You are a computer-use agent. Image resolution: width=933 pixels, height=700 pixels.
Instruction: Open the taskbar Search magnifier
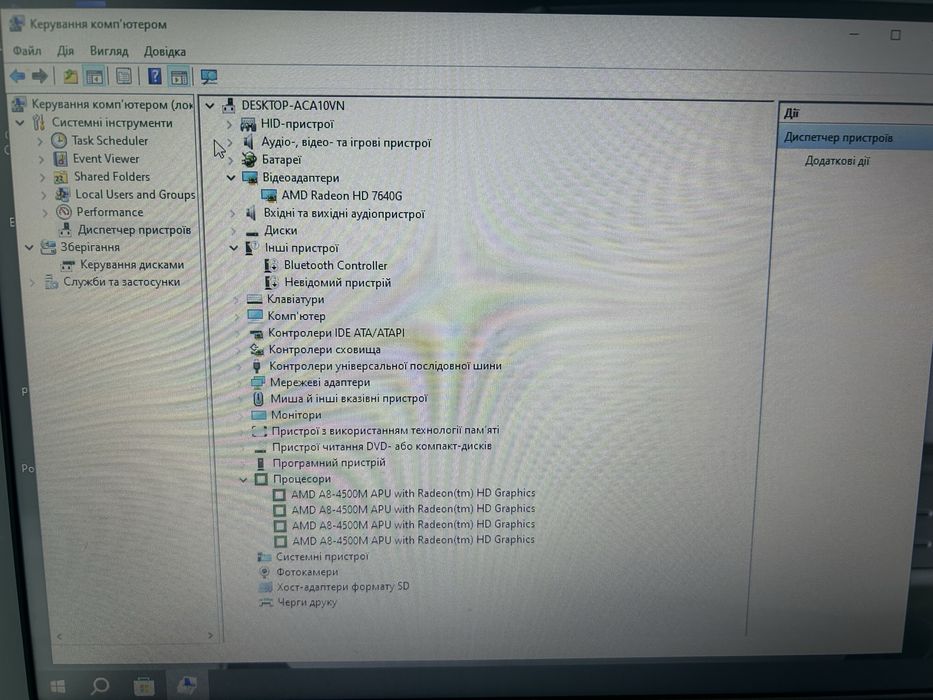tap(99, 686)
